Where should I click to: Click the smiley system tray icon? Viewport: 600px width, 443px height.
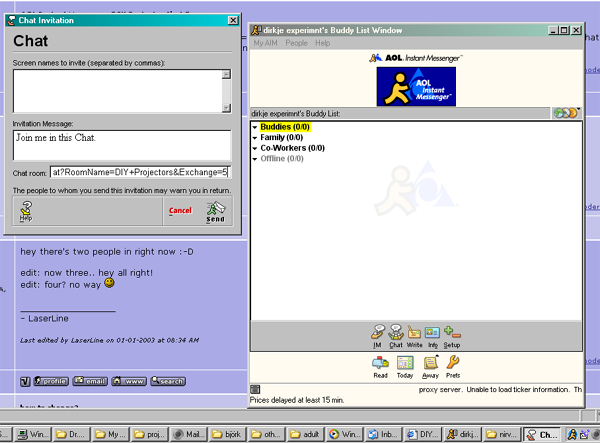(584, 434)
